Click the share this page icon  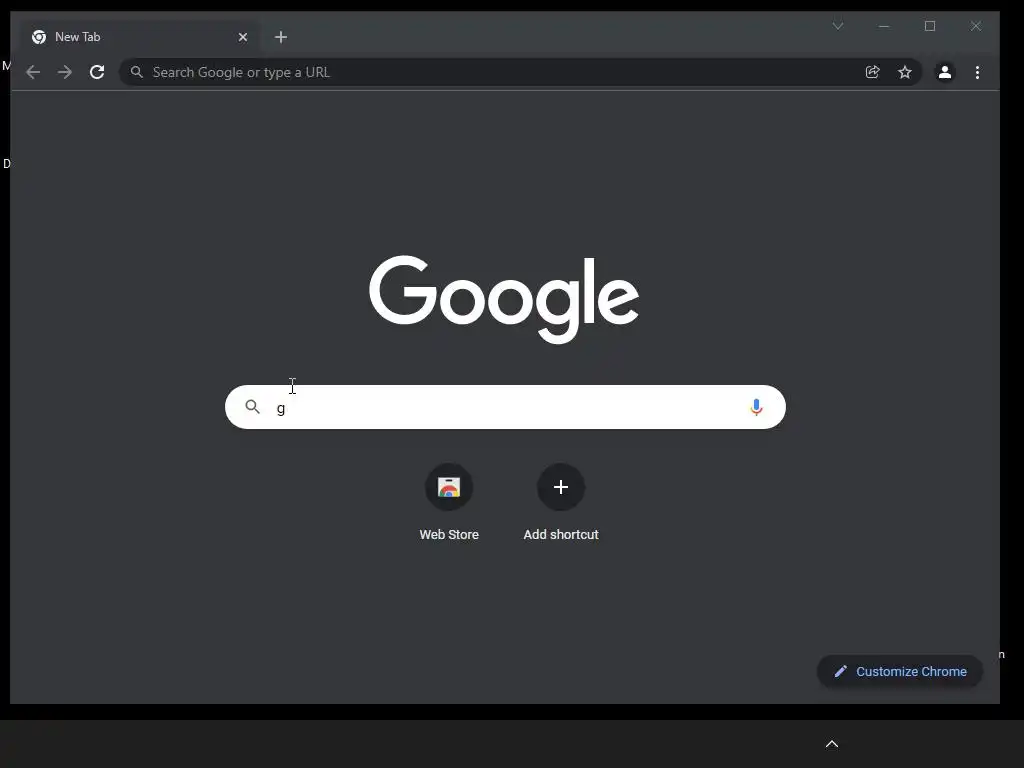pos(872,72)
